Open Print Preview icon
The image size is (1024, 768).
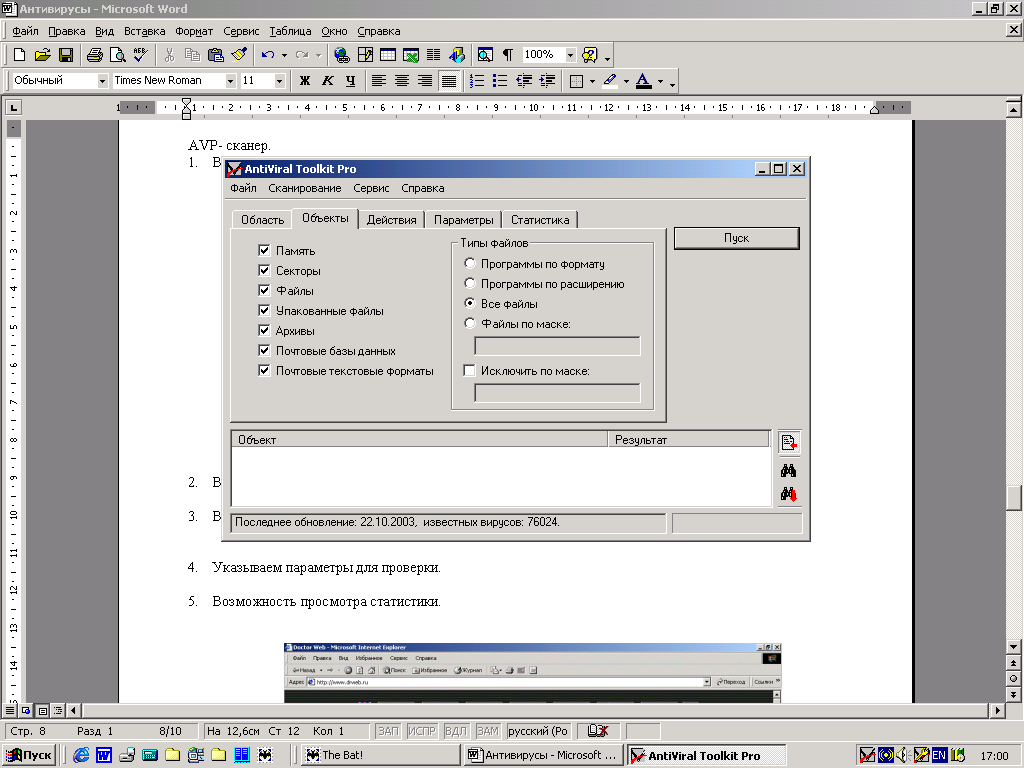tap(118, 55)
